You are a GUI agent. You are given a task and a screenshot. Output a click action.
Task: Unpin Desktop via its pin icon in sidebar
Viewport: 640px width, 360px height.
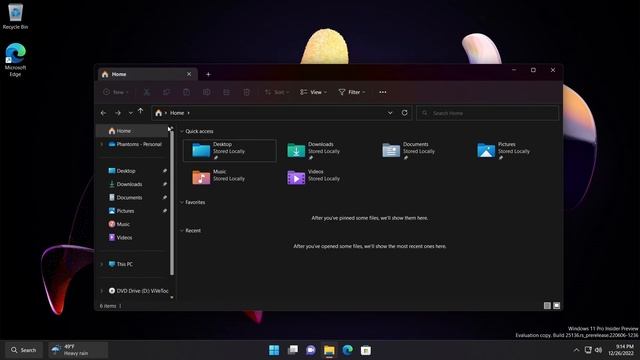click(165, 171)
